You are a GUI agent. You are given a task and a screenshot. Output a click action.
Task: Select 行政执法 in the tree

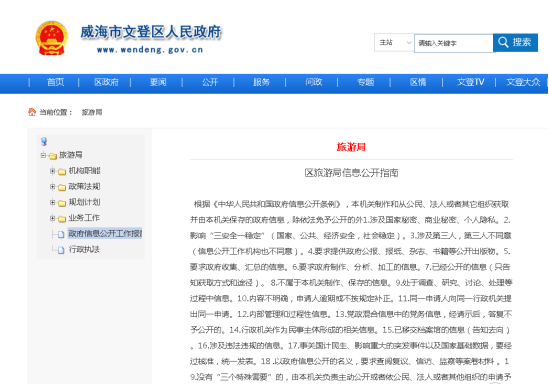84,250
